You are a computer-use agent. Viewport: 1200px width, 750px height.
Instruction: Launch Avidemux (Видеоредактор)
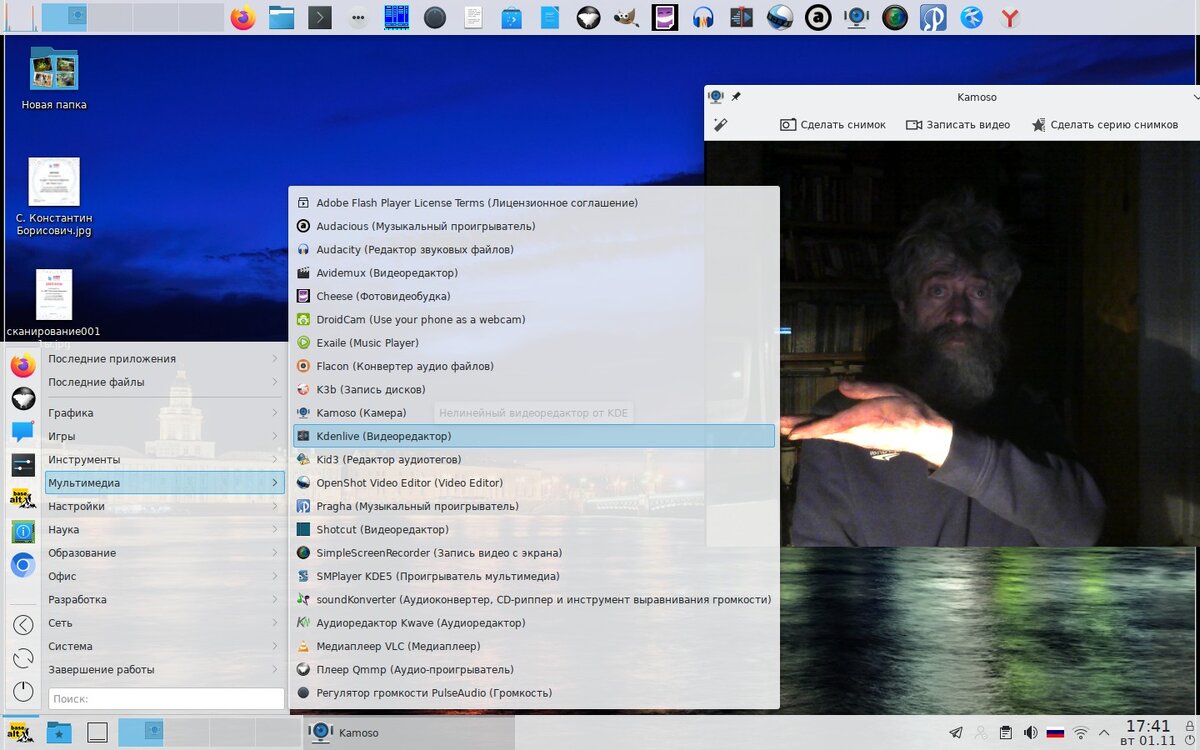534,273
